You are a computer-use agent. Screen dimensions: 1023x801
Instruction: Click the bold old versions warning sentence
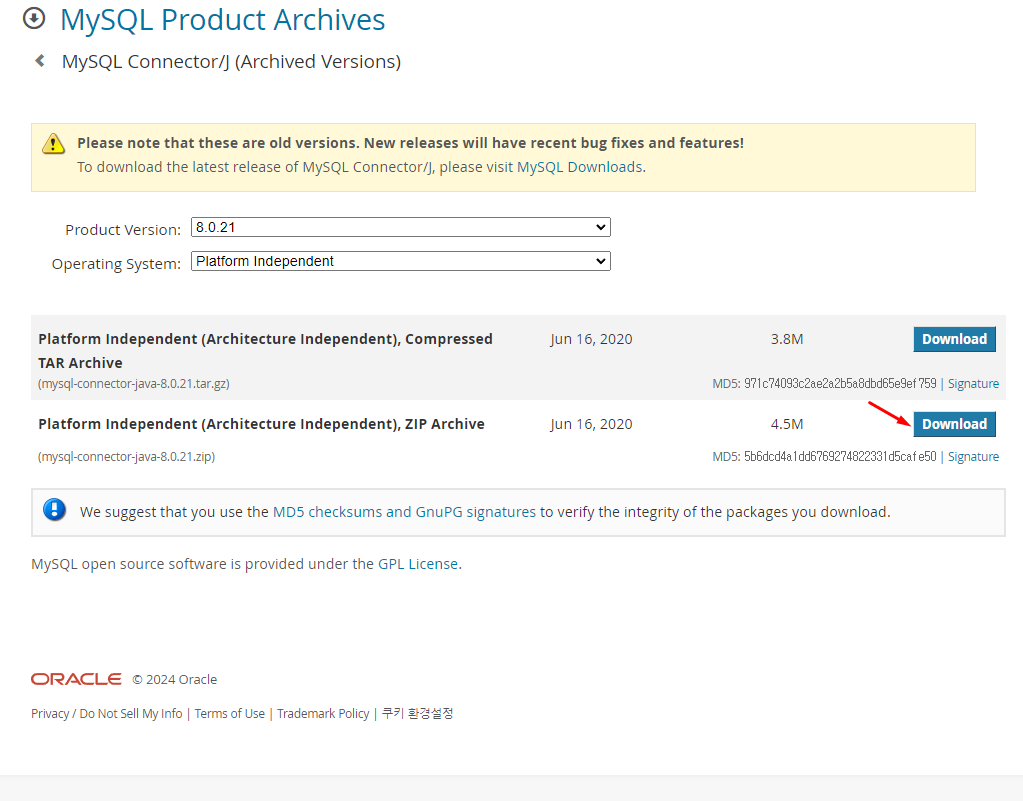410,143
